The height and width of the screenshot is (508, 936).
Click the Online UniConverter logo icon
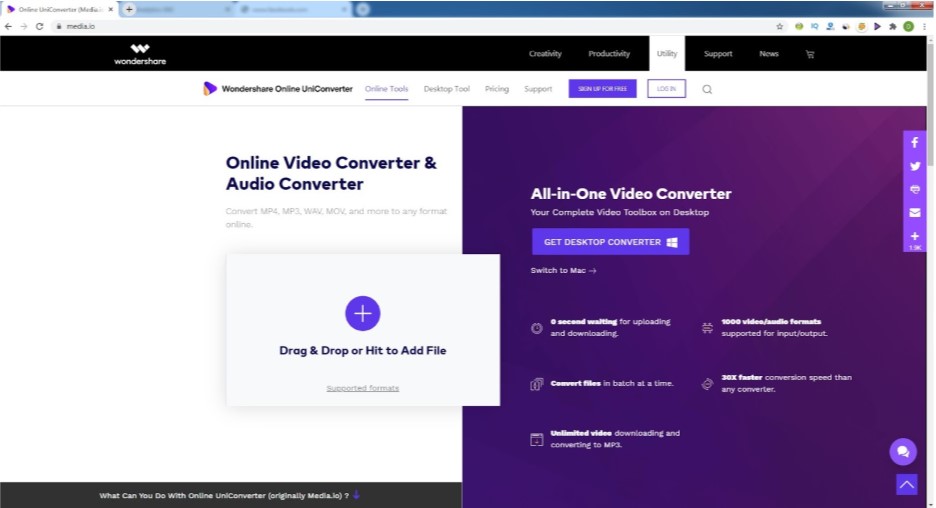[x=210, y=89]
